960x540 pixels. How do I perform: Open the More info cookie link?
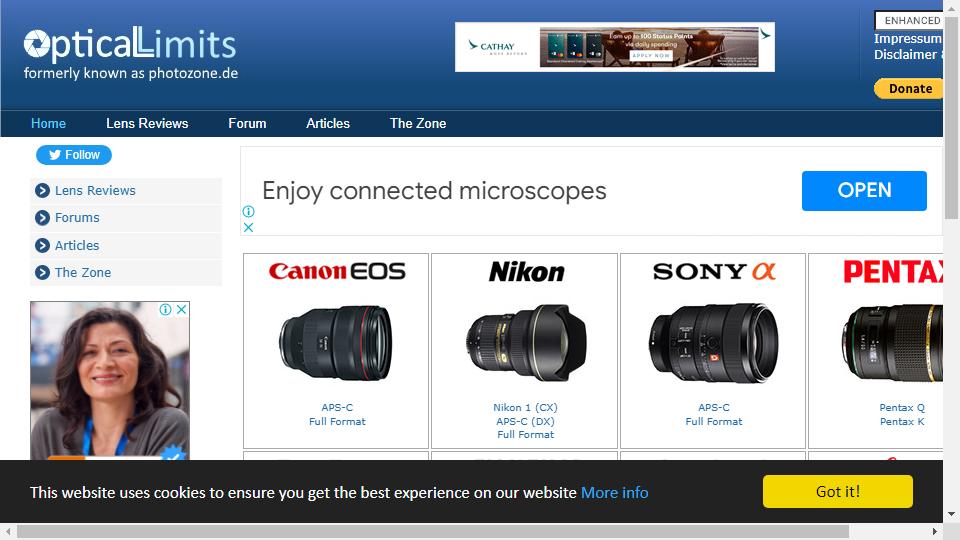(614, 493)
